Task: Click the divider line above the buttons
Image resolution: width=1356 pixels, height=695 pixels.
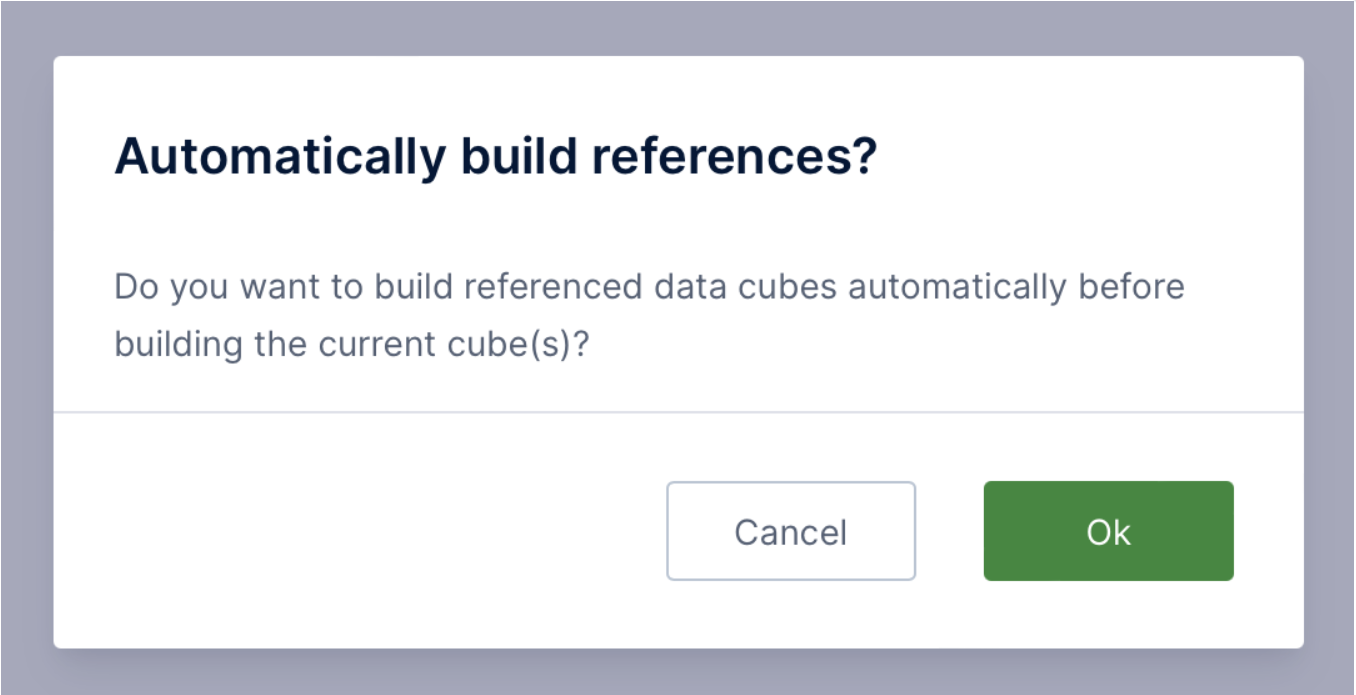Action: (x=678, y=412)
